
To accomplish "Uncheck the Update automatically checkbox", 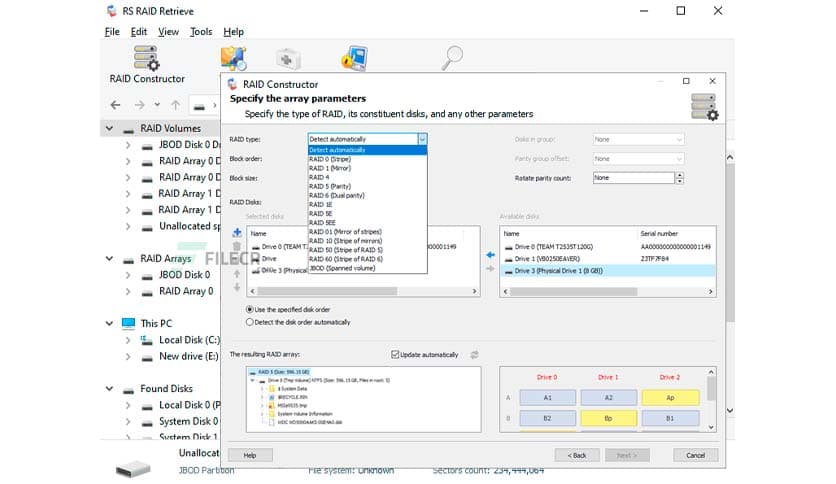I will pyautogui.click(x=396, y=355).
